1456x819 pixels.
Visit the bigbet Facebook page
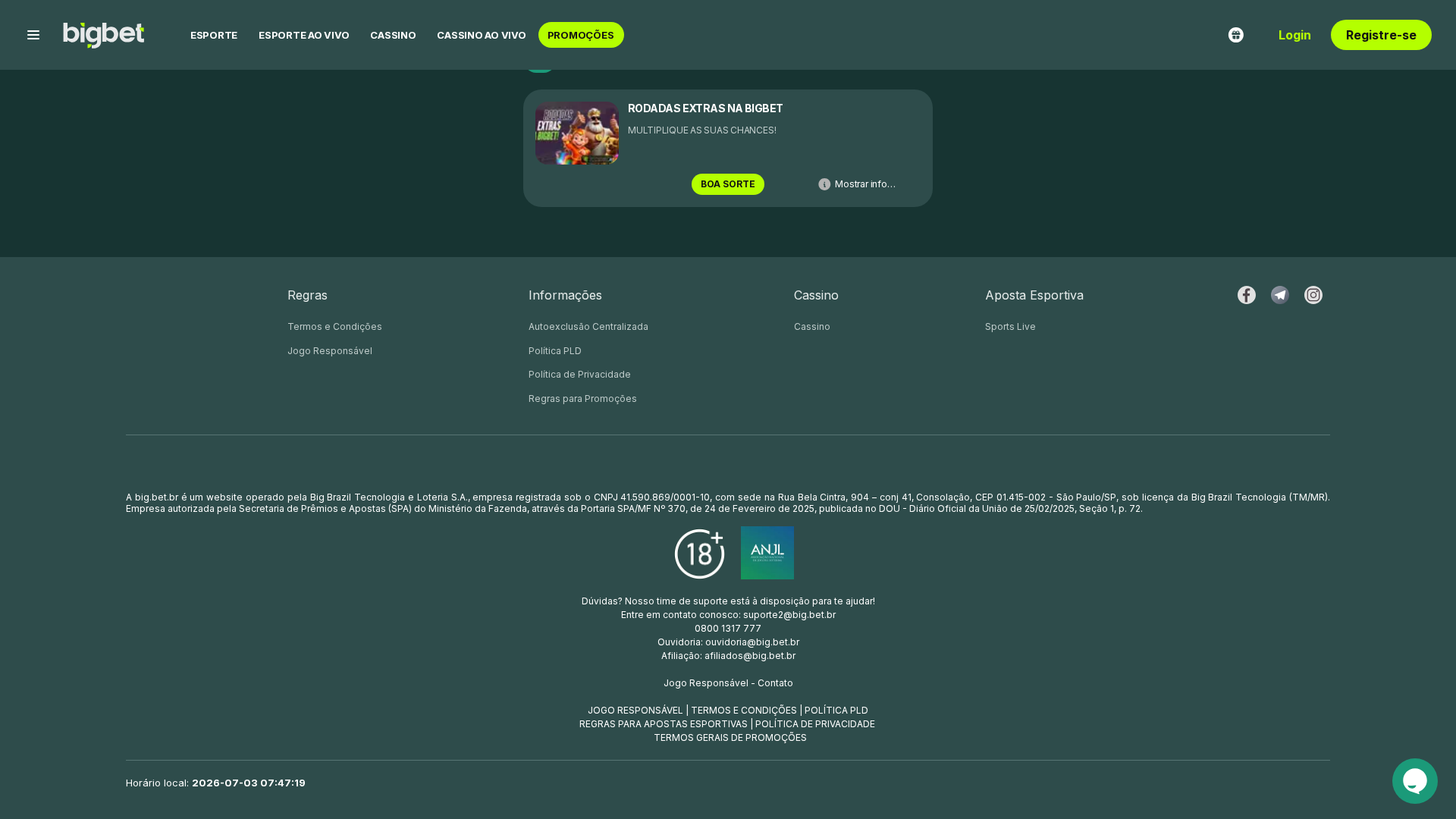(1247, 295)
